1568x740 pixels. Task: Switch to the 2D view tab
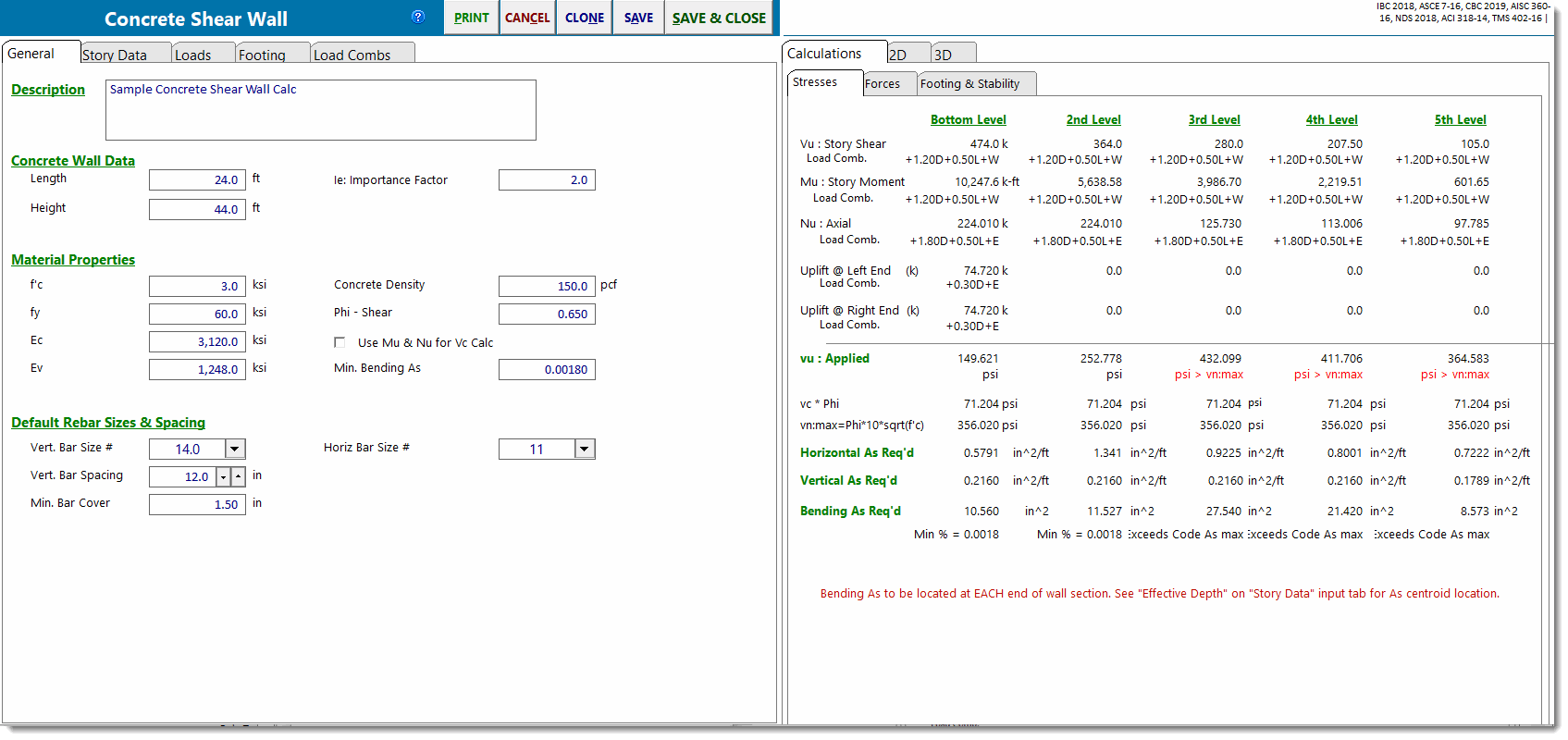[908, 55]
